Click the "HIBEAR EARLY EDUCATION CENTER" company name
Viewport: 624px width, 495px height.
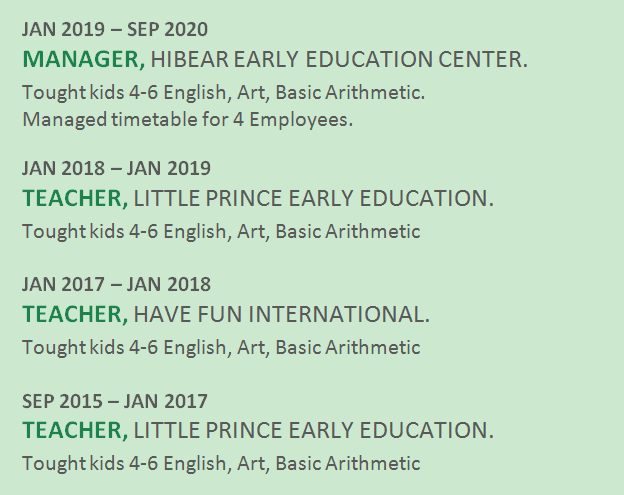coord(338,59)
